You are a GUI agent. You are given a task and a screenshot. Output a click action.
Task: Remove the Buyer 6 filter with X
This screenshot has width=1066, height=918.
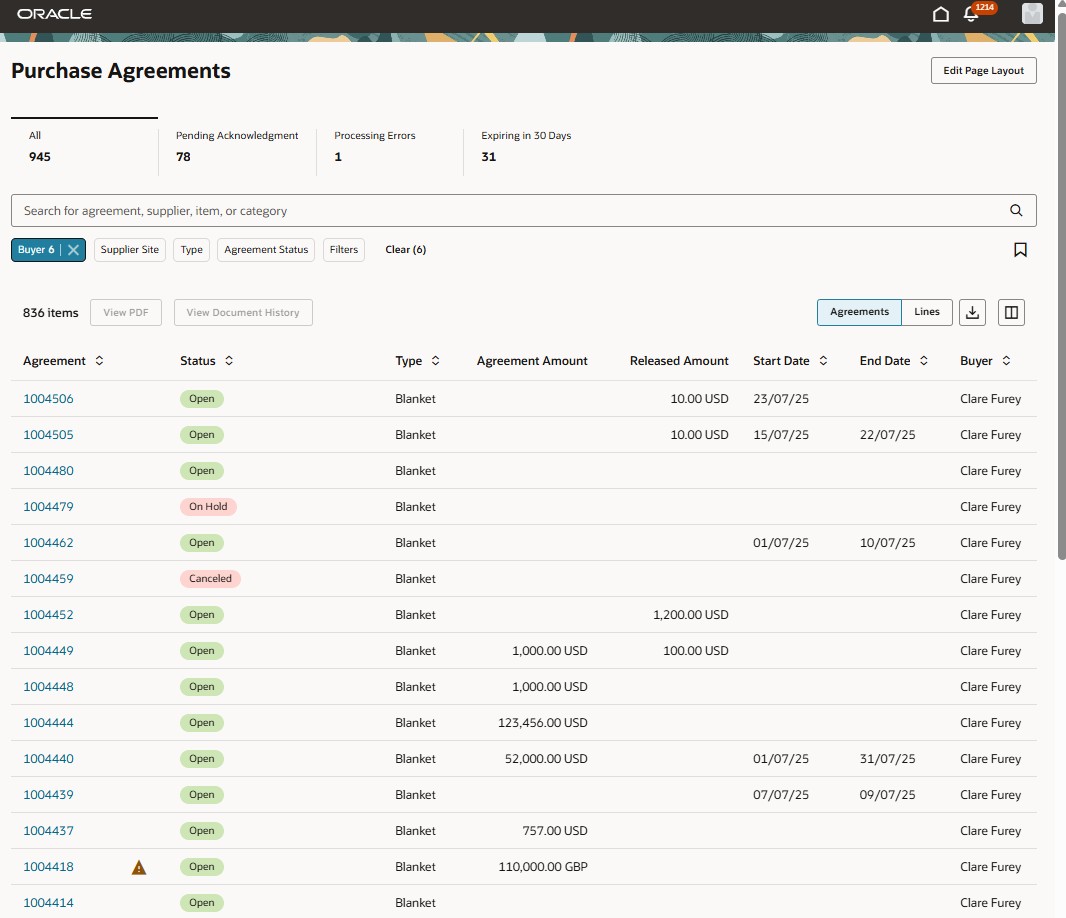click(73, 250)
